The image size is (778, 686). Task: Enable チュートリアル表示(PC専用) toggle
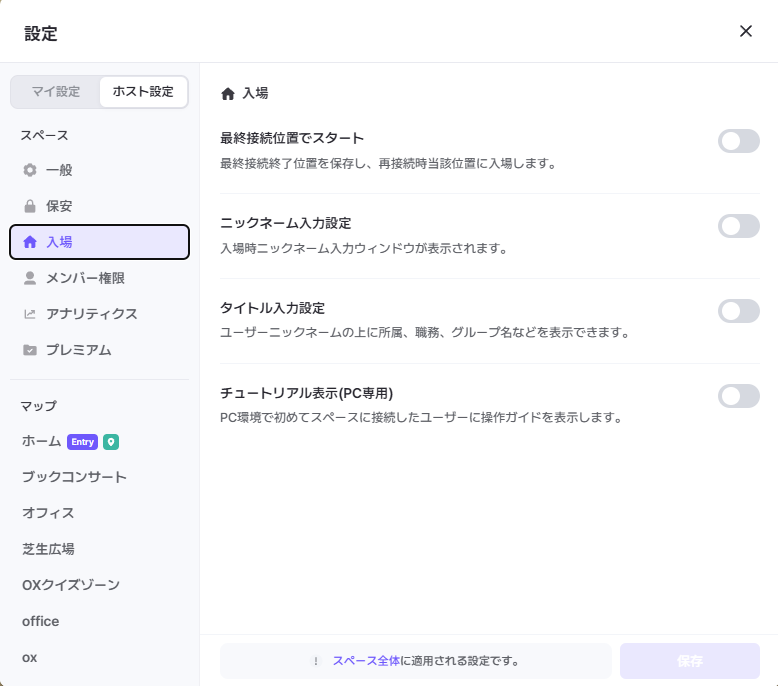pos(738,396)
